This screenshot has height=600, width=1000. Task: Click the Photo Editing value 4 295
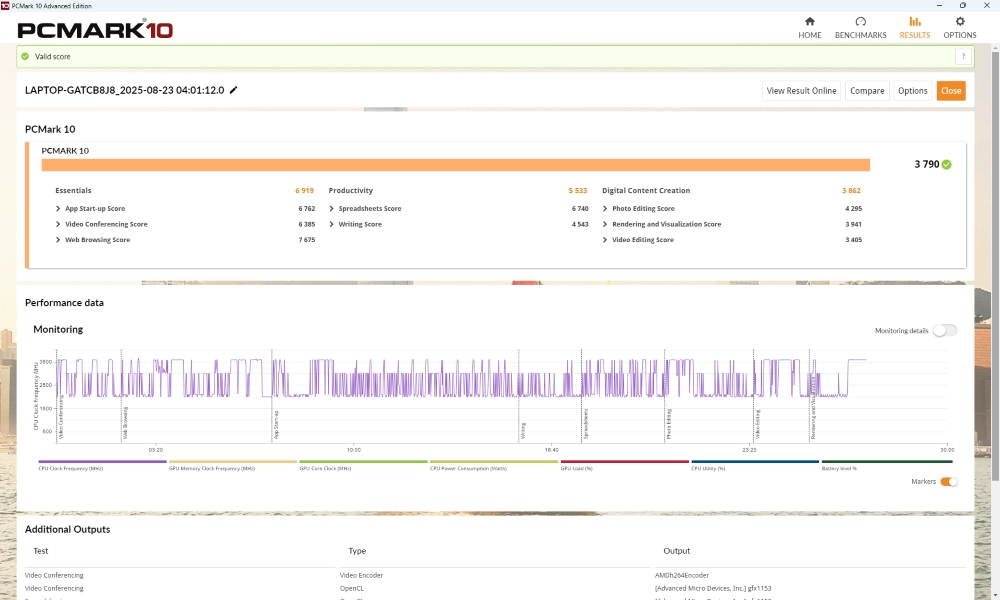coord(853,209)
